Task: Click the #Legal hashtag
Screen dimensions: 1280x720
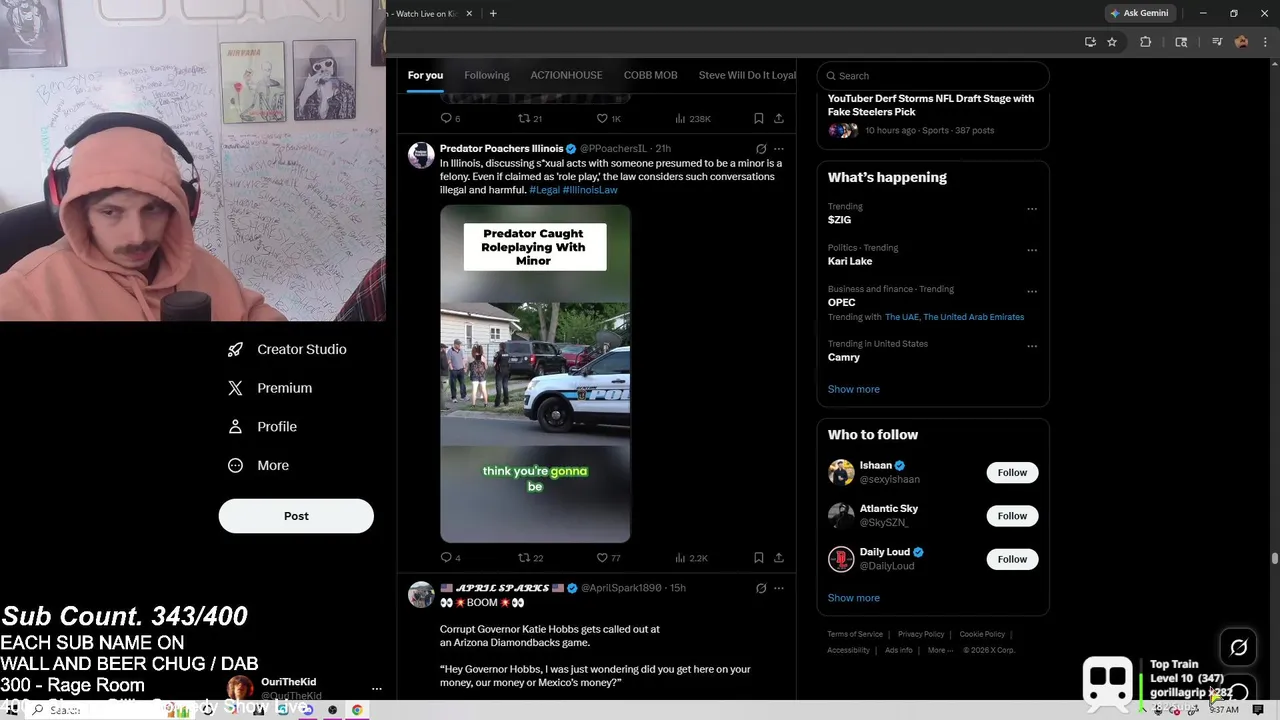Action: click(x=544, y=190)
